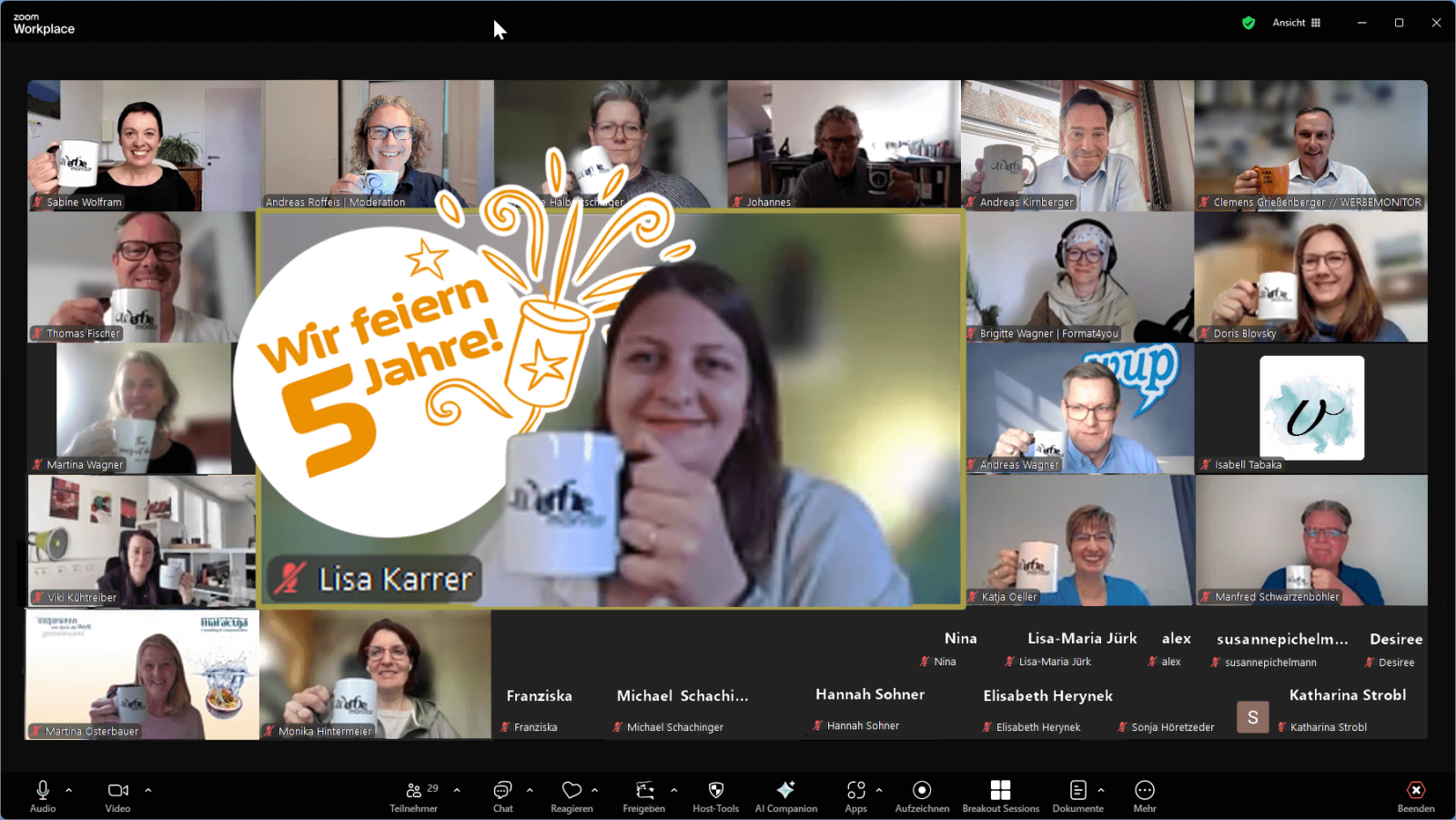Open the Dokumente icon
1456x820 pixels.
1077,790
